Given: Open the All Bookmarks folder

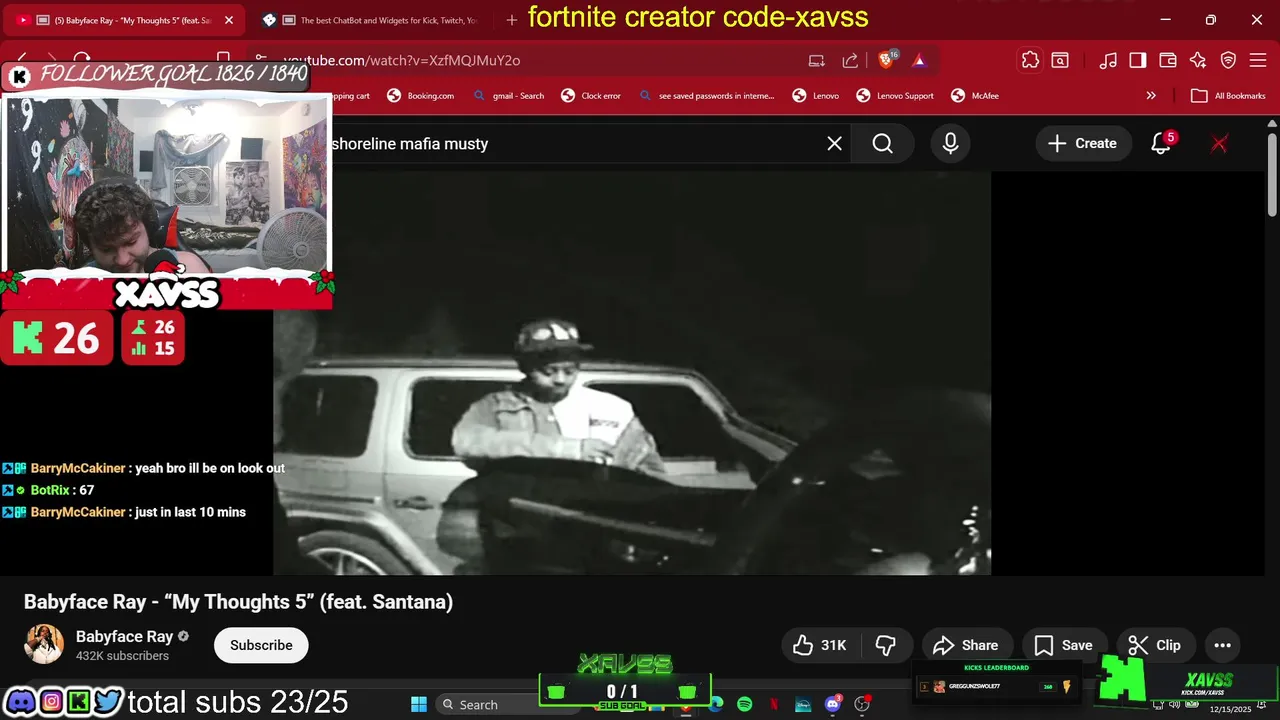Looking at the screenshot, I should point(1228,96).
